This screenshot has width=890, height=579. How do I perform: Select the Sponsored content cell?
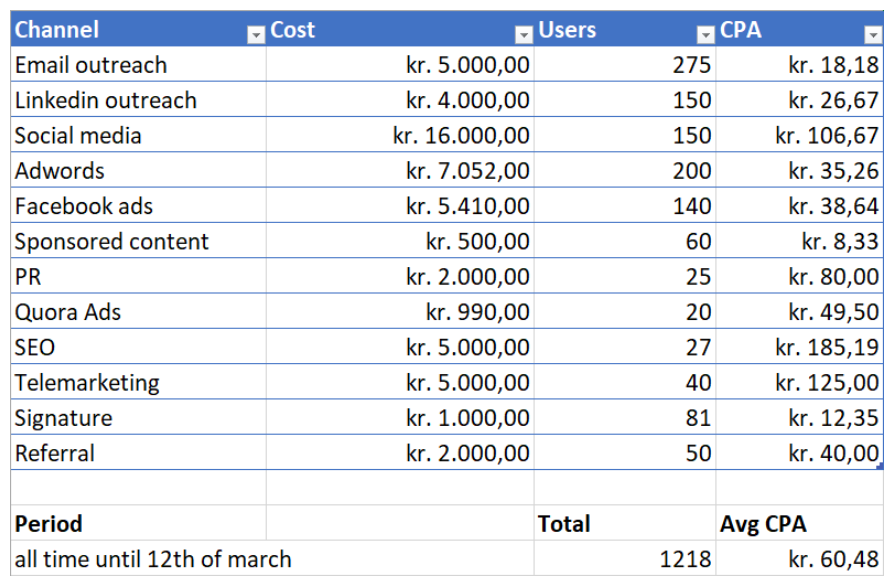tap(112, 242)
